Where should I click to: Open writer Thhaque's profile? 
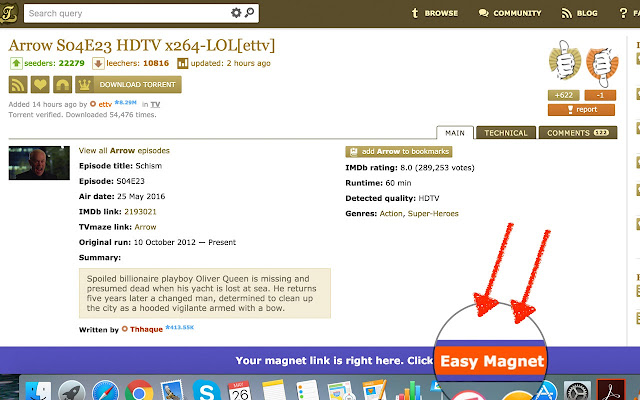tap(146, 329)
